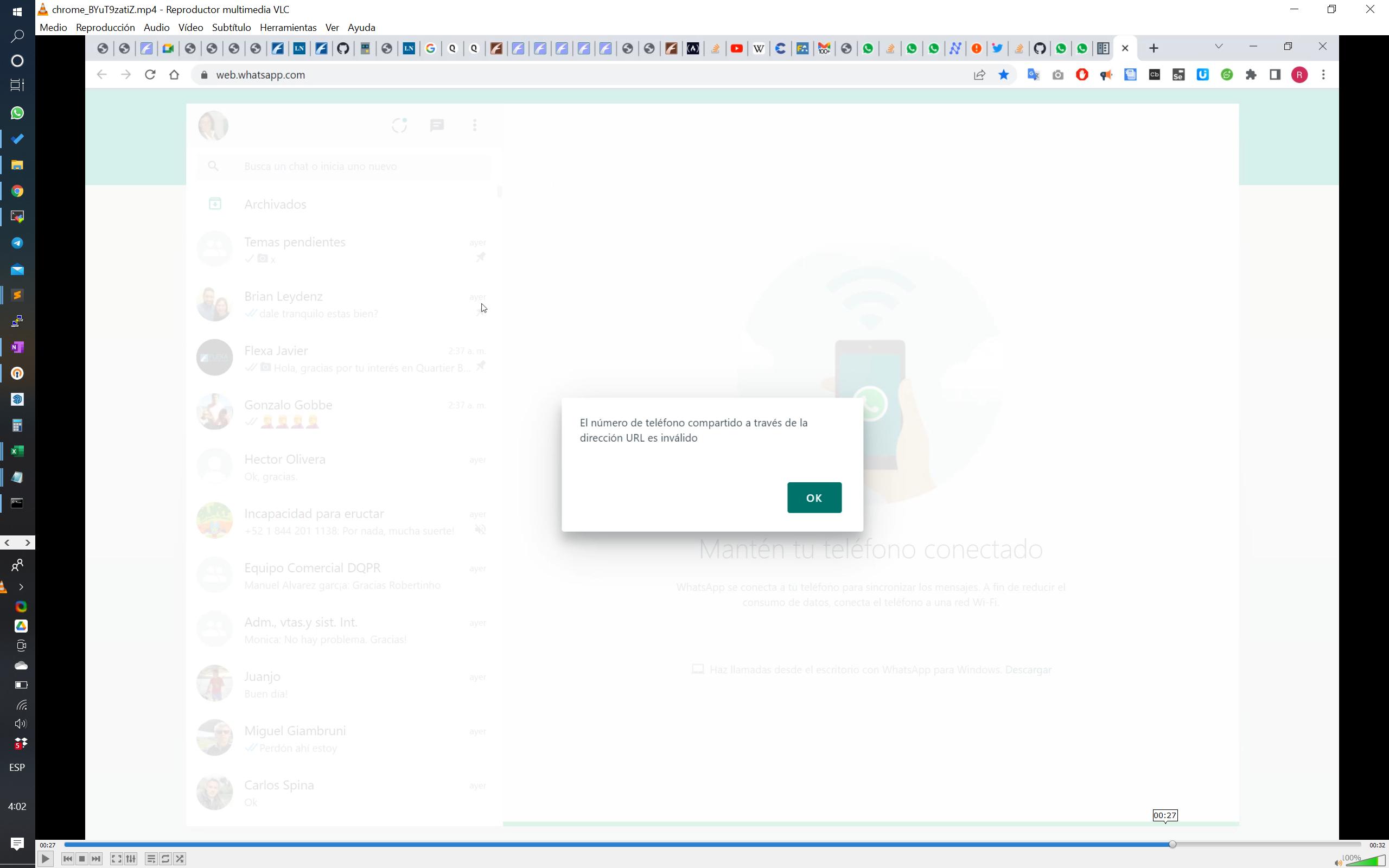Switch to the YouTube tab
The width and height of the screenshot is (1389, 868).
point(736,48)
